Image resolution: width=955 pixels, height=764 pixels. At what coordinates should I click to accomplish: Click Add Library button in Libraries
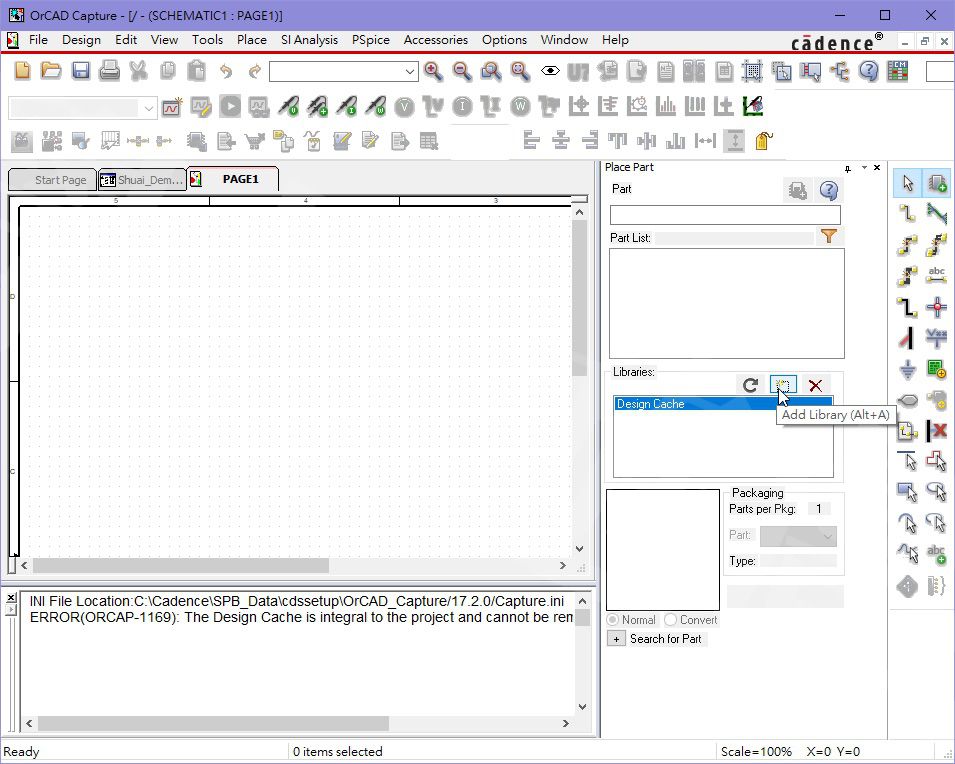[x=783, y=385]
